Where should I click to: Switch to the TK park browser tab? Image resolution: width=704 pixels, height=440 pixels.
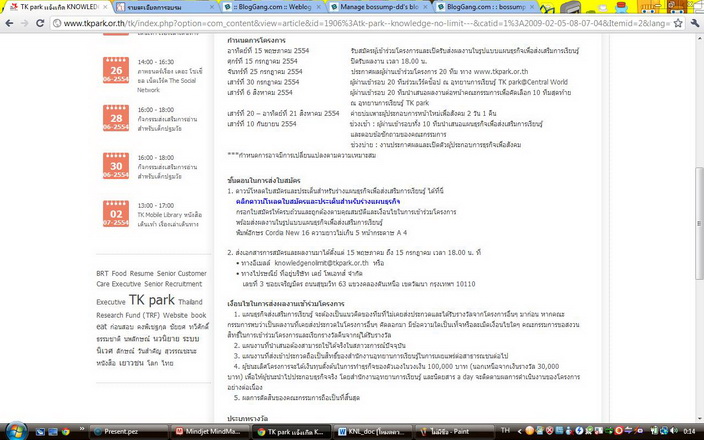50,7
